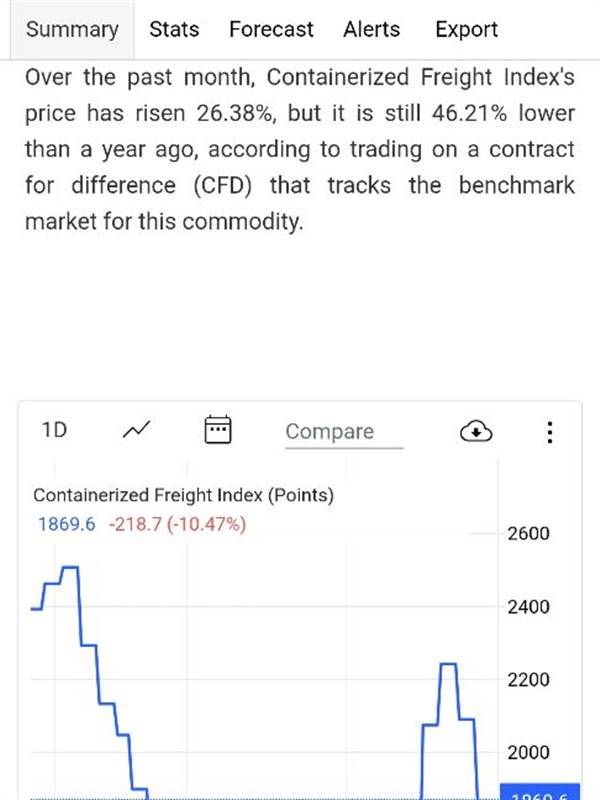Click the -218.7 (-10.47%) change label
The width and height of the screenshot is (600, 800).
(x=178, y=524)
